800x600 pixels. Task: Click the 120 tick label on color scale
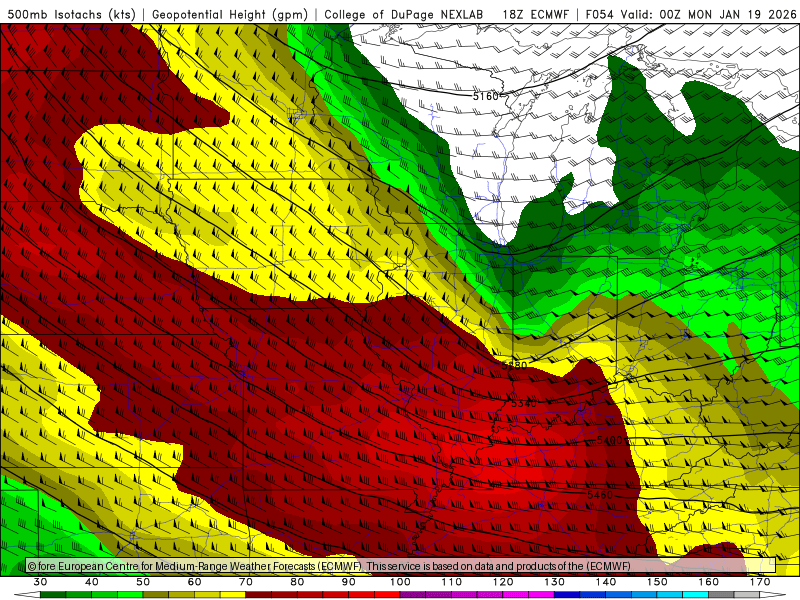[503, 582]
